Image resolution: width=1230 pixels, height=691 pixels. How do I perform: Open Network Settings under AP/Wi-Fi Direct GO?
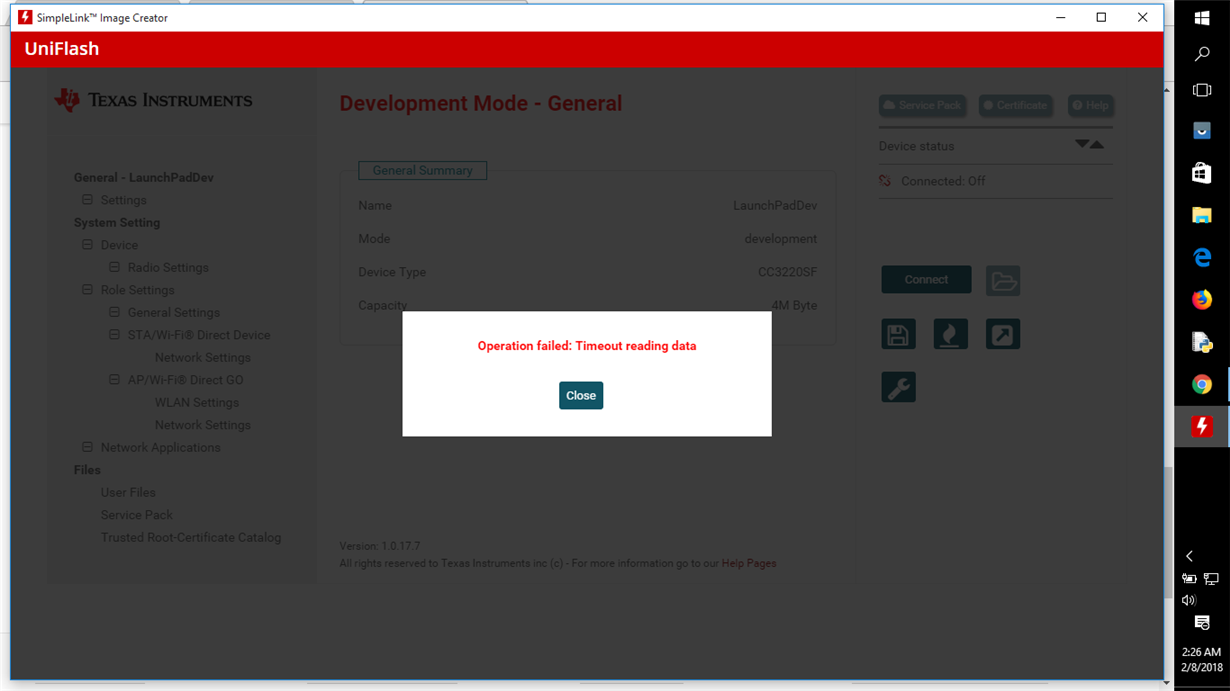(x=203, y=425)
